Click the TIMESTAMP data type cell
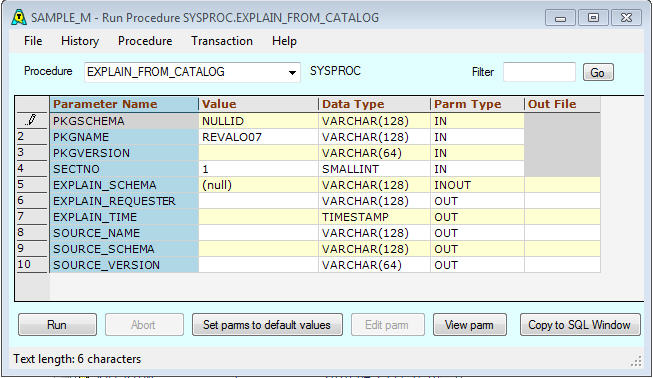 pos(374,217)
